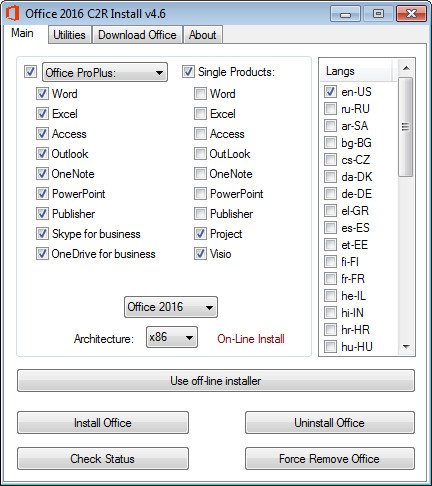
Task: Click the Check Status button
Action: (x=103, y=458)
